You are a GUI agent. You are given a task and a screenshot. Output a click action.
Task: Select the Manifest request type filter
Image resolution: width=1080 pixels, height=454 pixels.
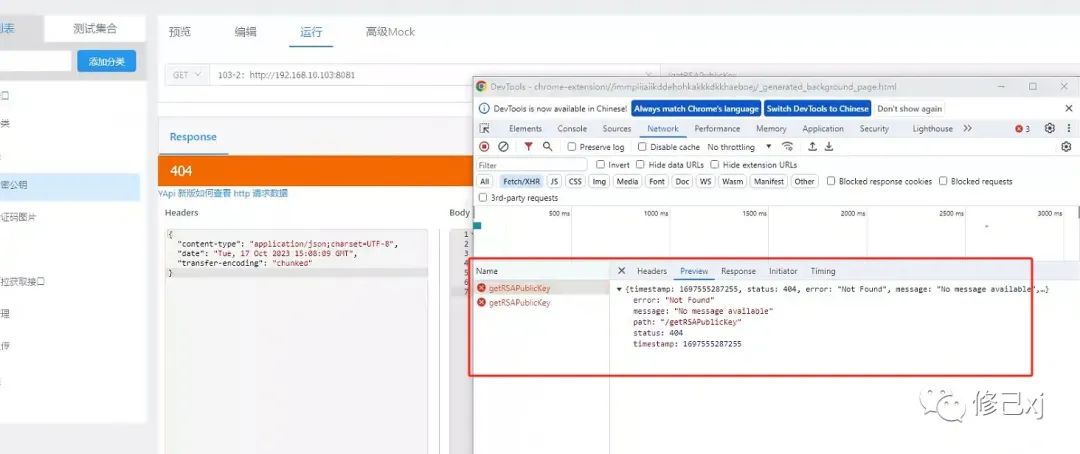(769, 182)
